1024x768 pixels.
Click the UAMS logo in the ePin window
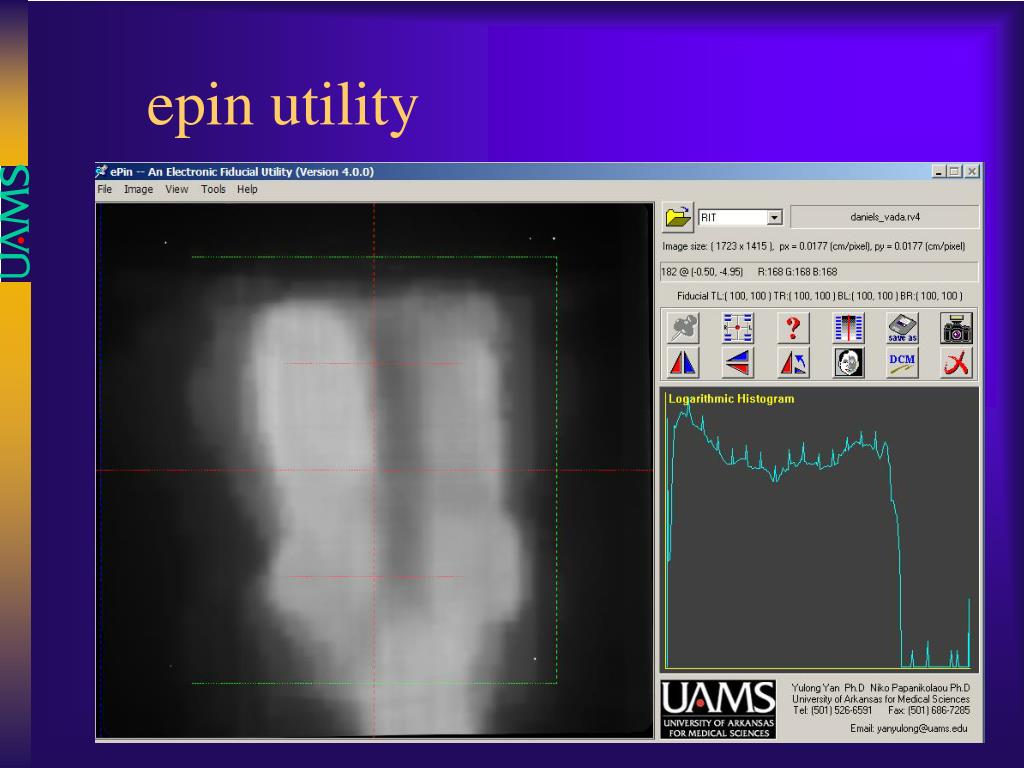click(718, 709)
